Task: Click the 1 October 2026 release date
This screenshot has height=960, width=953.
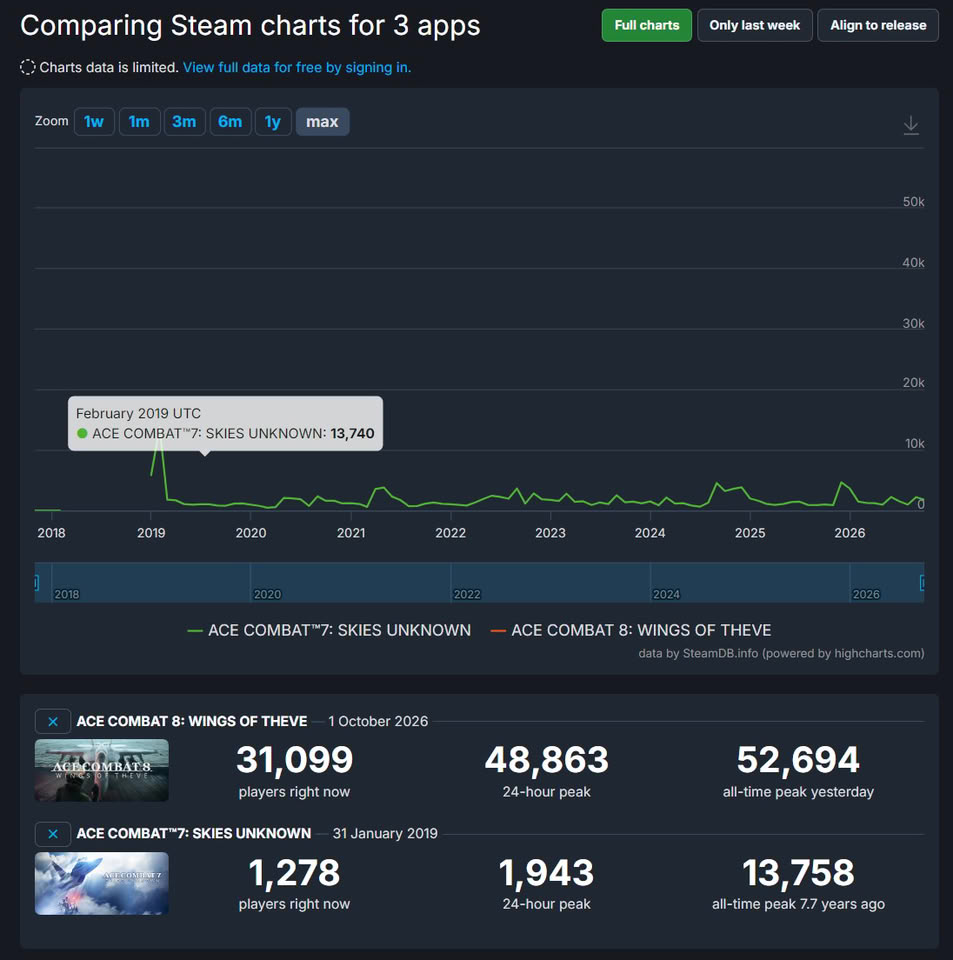Action: click(x=378, y=721)
